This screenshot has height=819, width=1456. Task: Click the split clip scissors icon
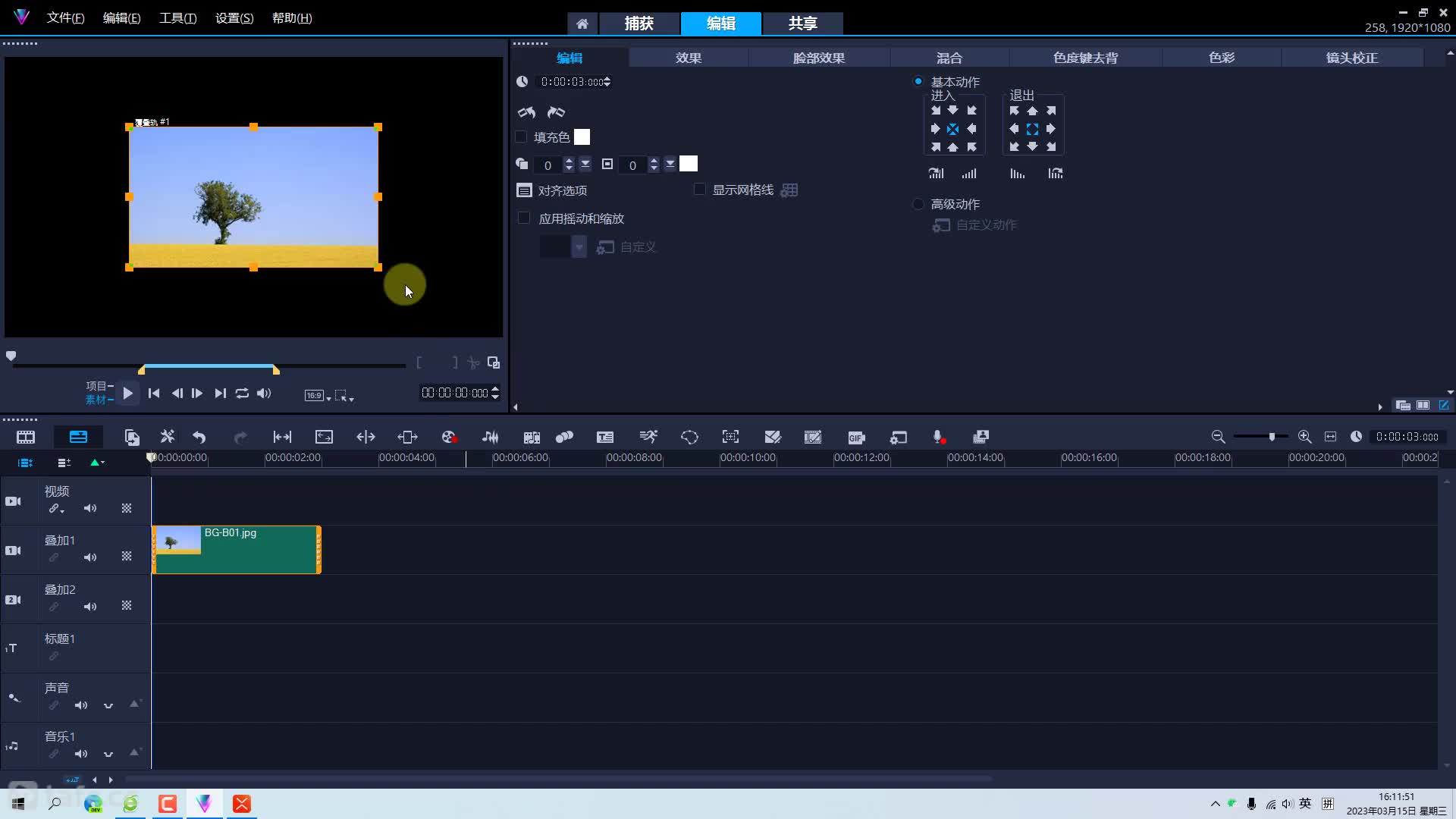[473, 362]
